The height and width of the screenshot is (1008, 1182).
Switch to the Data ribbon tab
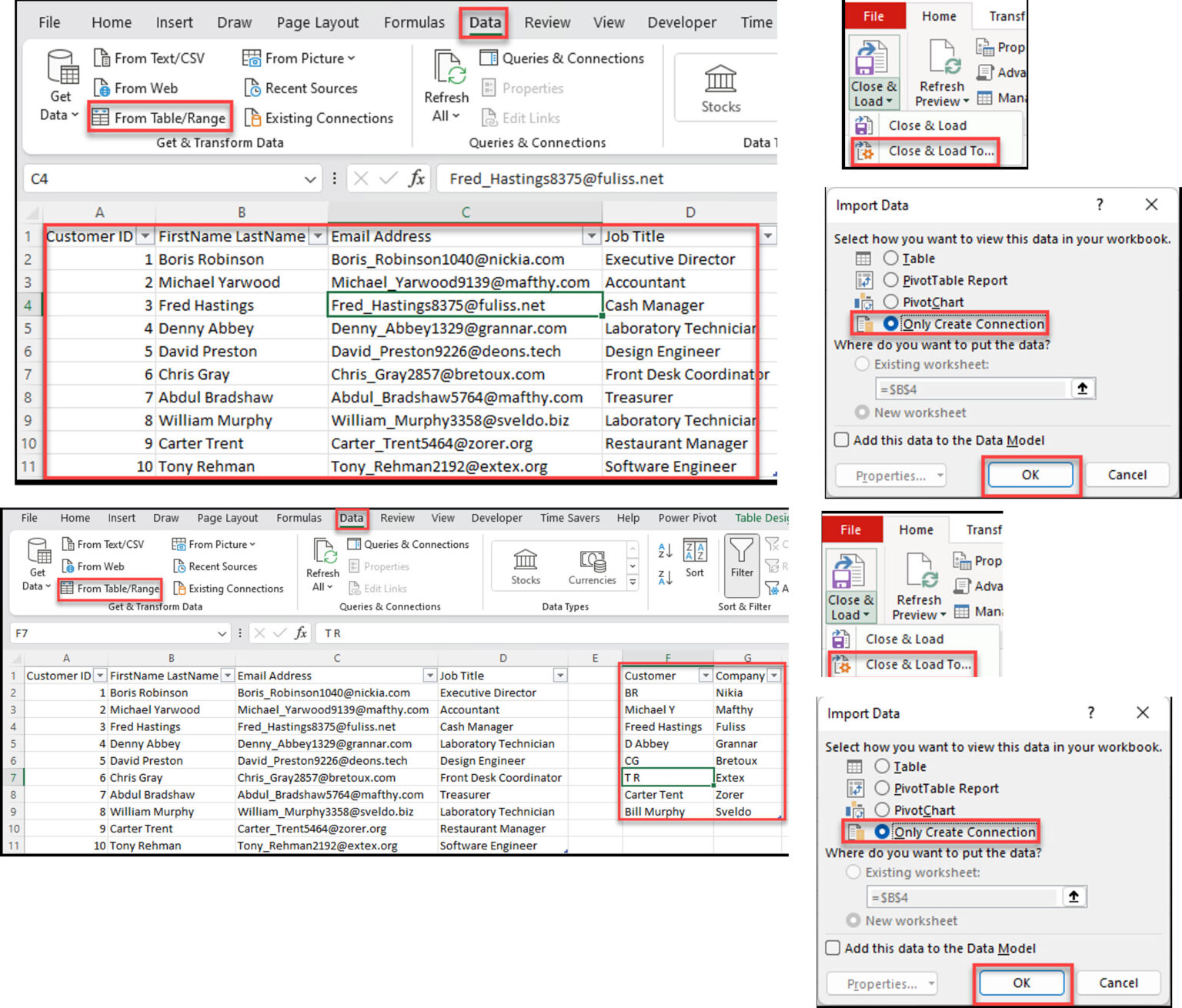point(484,22)
